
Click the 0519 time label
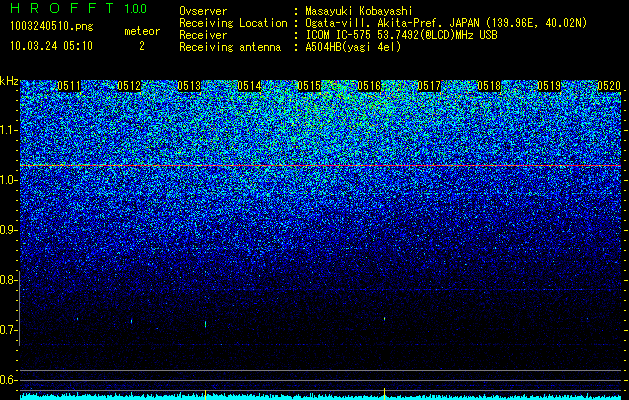point(549,86)
